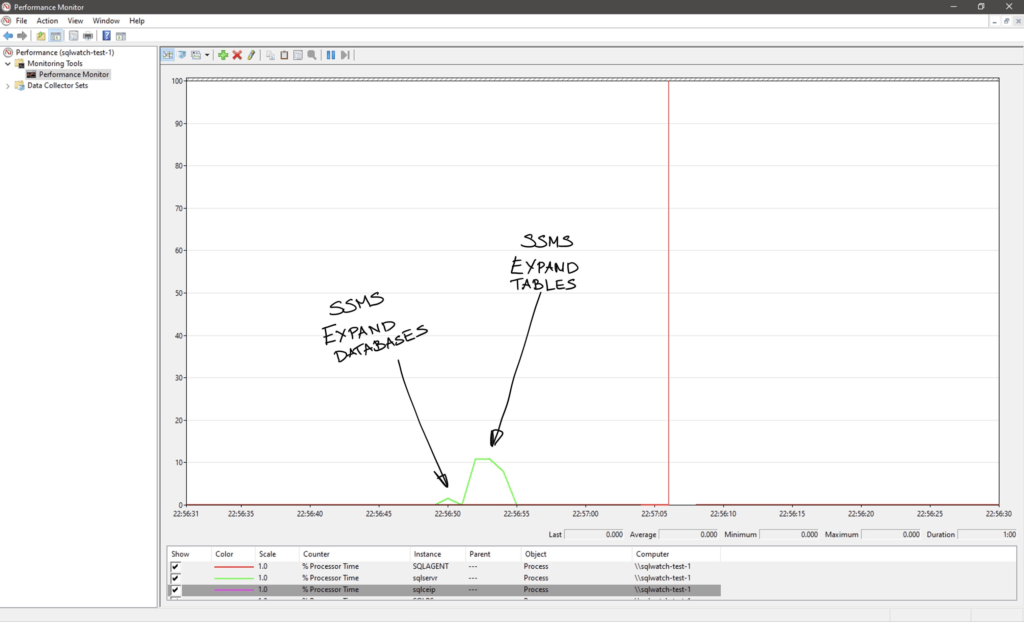
Task: Open the Action menu
Action: click(x=47, y=21)
